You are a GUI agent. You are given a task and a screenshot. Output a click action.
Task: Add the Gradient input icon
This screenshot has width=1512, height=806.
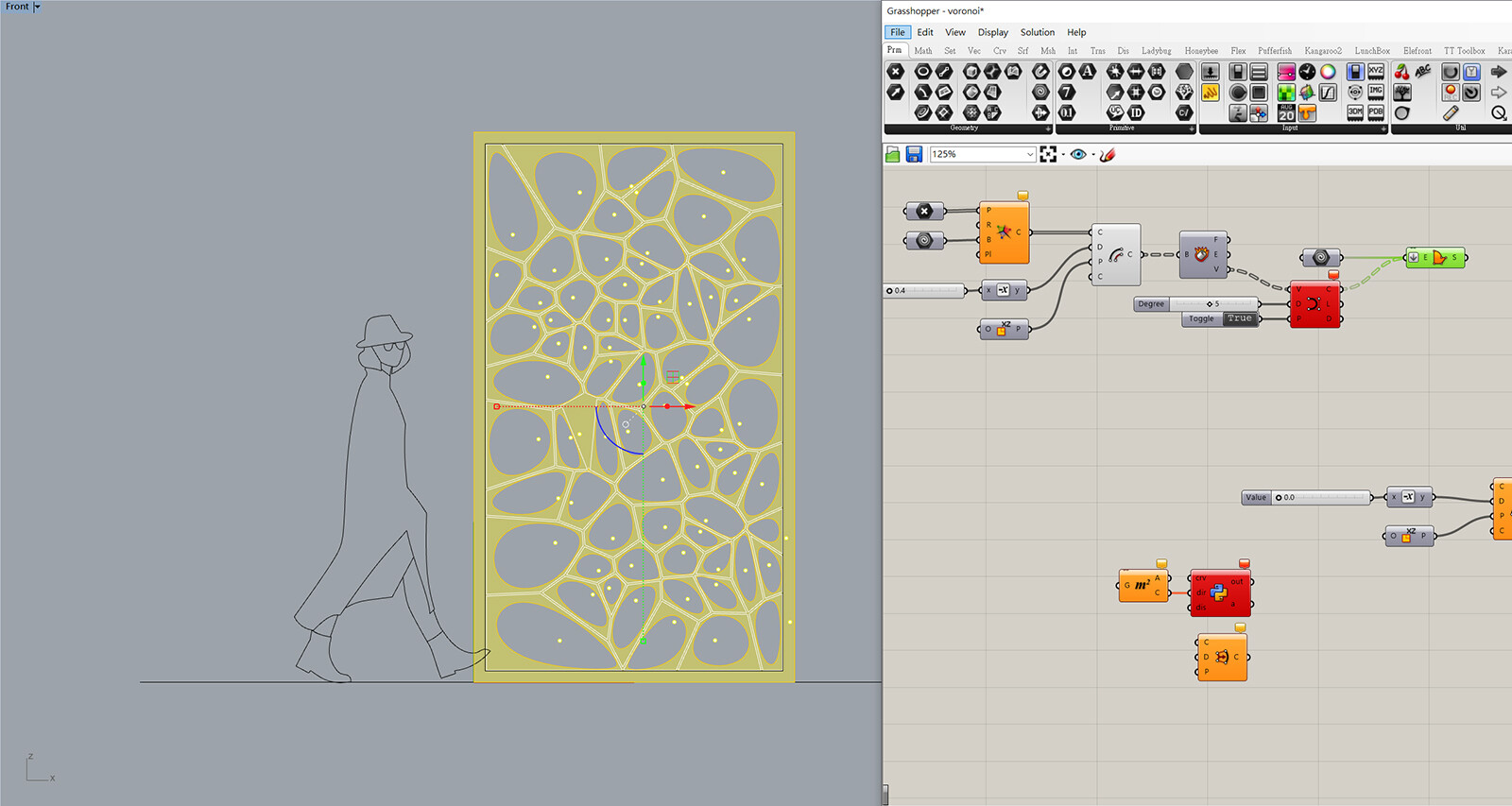tap(1286, 72)
